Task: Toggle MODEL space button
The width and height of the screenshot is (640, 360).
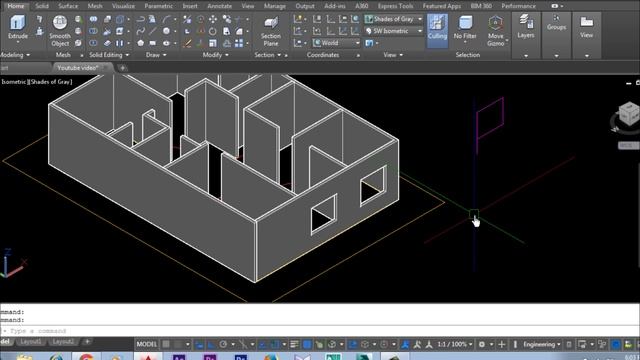Action: coord(147,344)
